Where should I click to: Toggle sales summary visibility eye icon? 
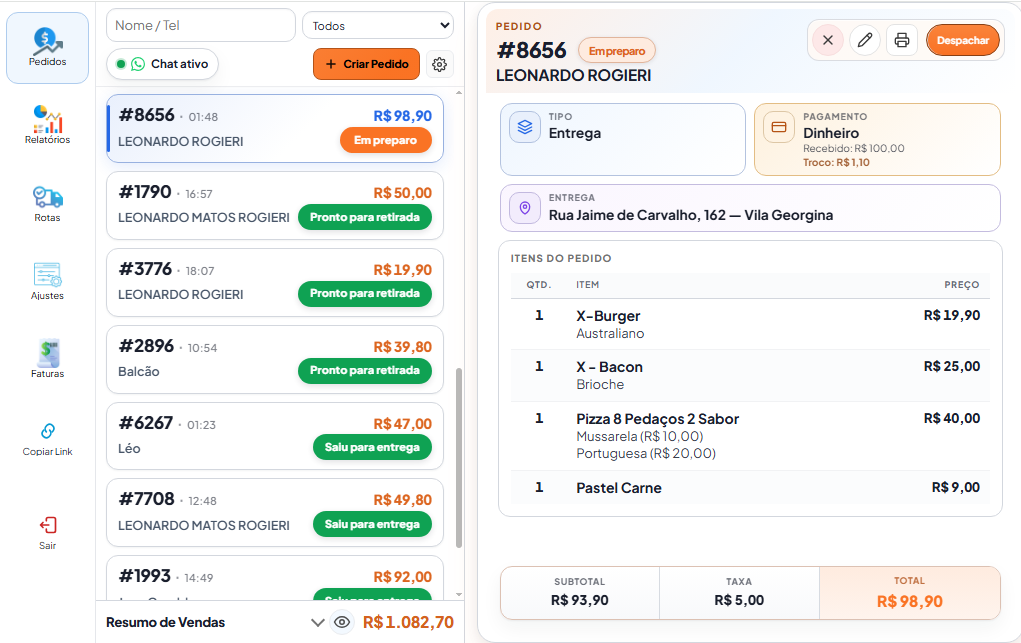pos(342,622)
